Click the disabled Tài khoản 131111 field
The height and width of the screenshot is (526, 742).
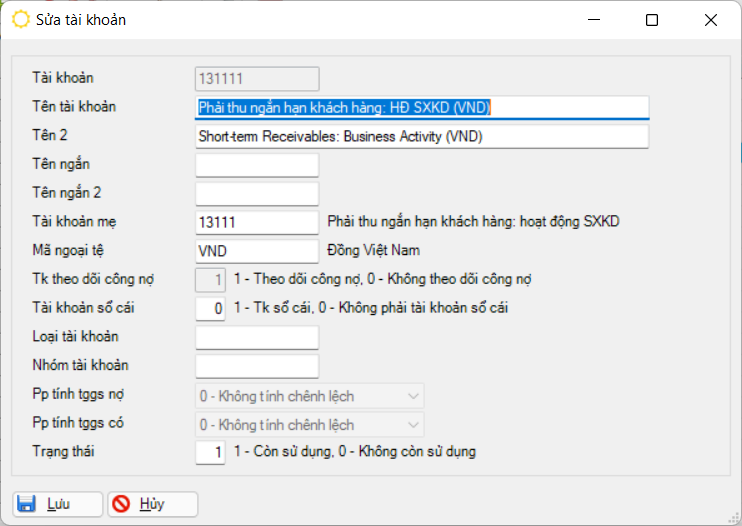[256, 78]
